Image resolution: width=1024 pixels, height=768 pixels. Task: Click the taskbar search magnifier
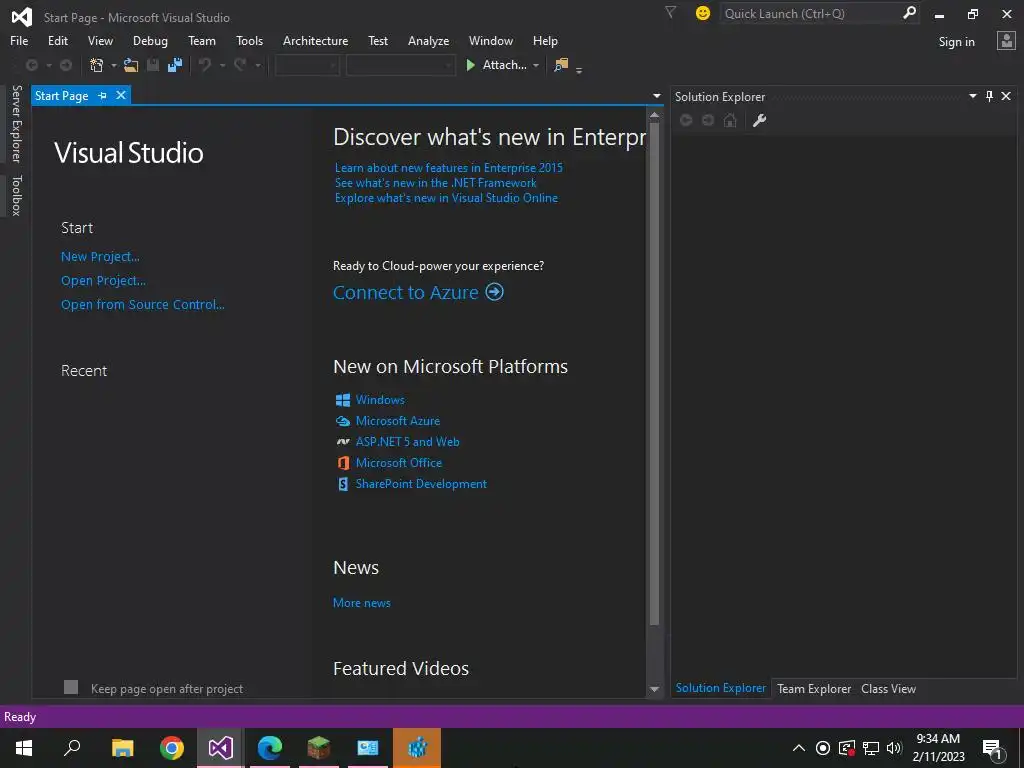click(72, 748)
